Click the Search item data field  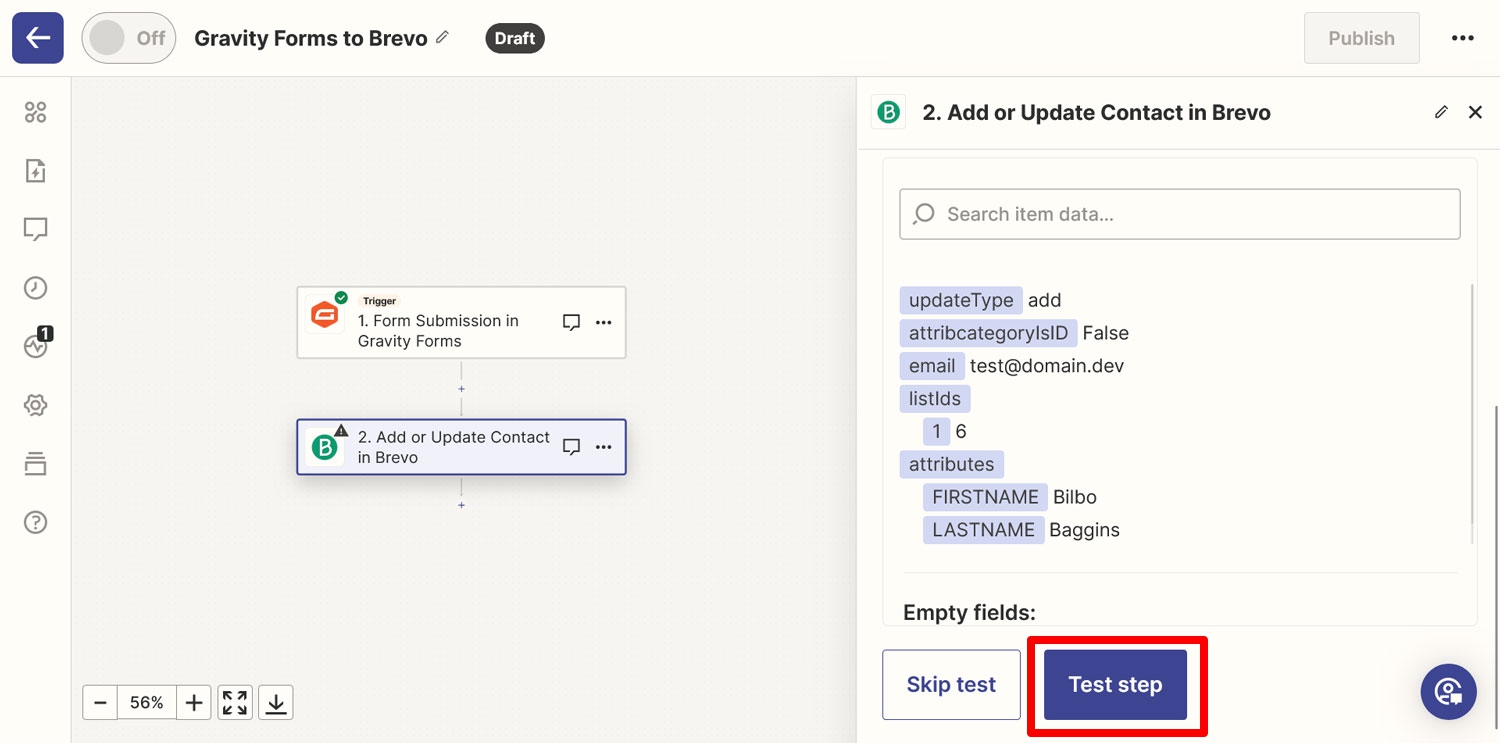coord(1180,214)
